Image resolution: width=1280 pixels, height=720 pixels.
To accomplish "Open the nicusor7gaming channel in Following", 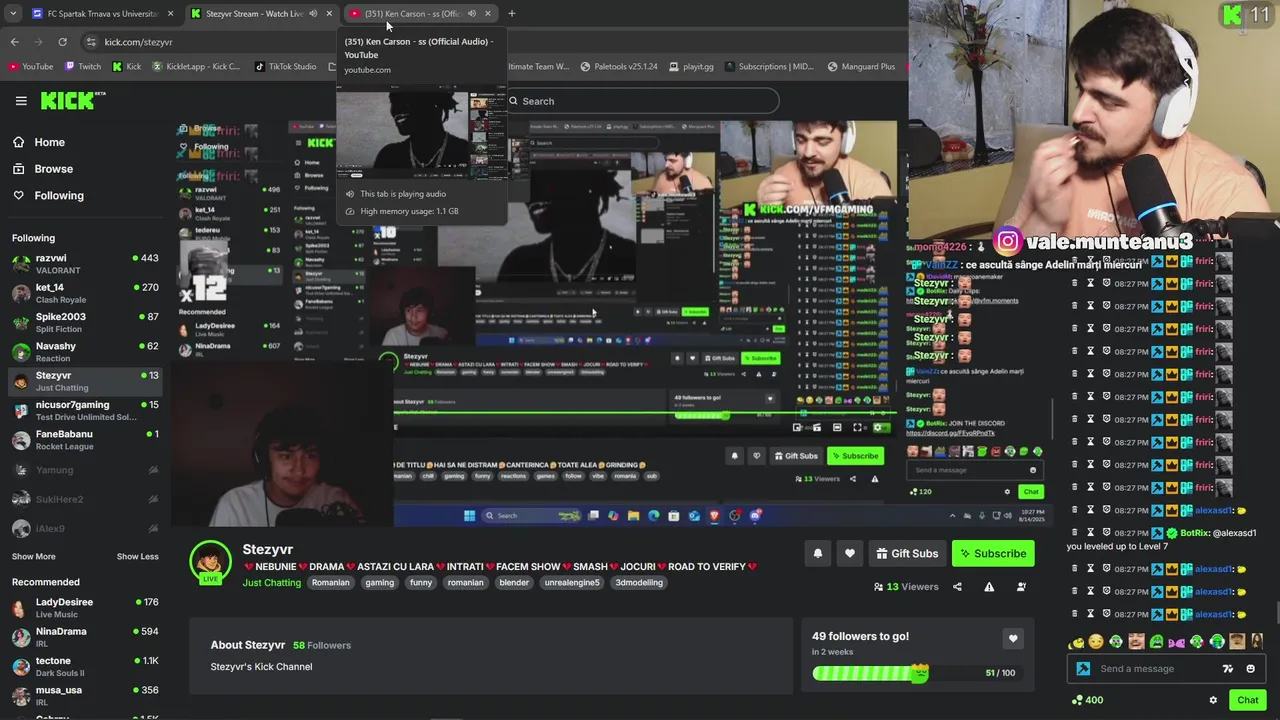I will (x=85, y=410).
